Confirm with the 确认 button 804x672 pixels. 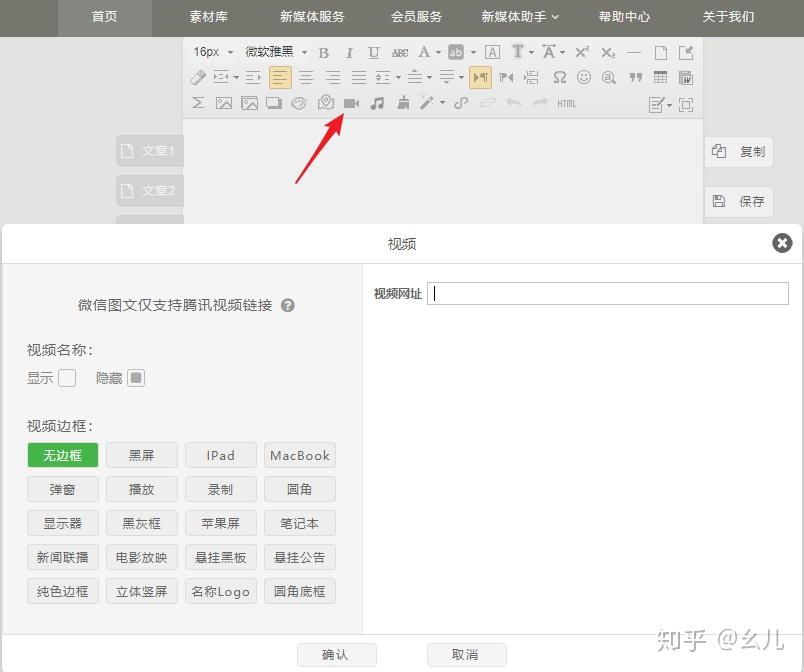click(x=336, y=655)
